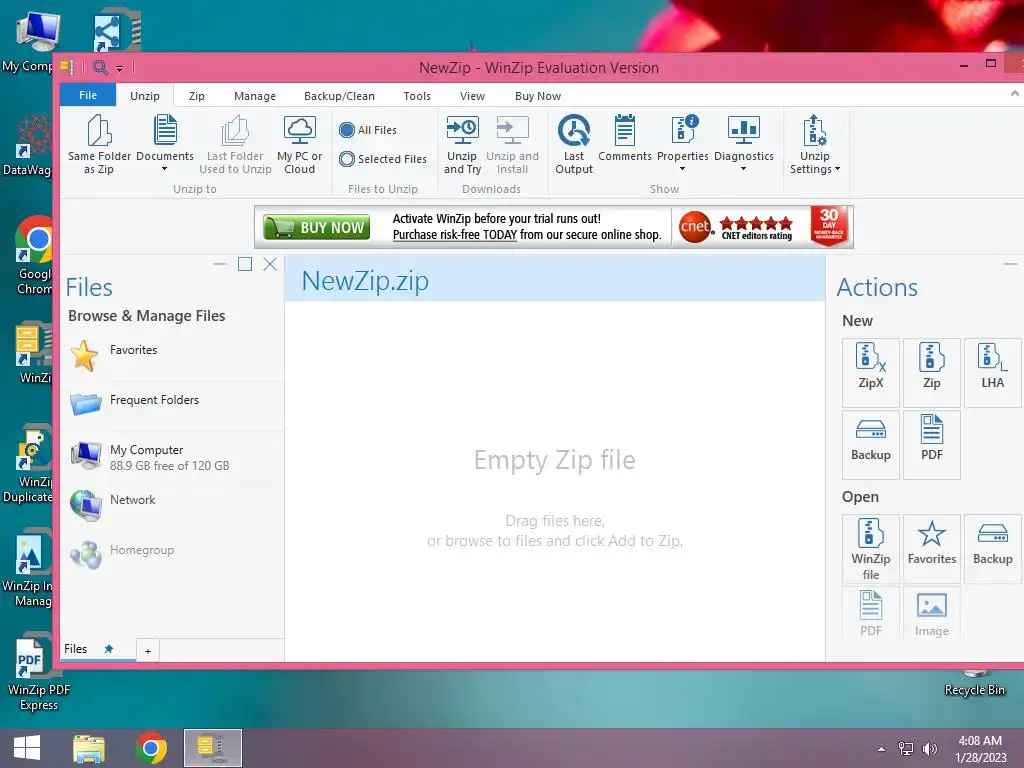Open the Recycle Bin on desktop

(974, 683)
